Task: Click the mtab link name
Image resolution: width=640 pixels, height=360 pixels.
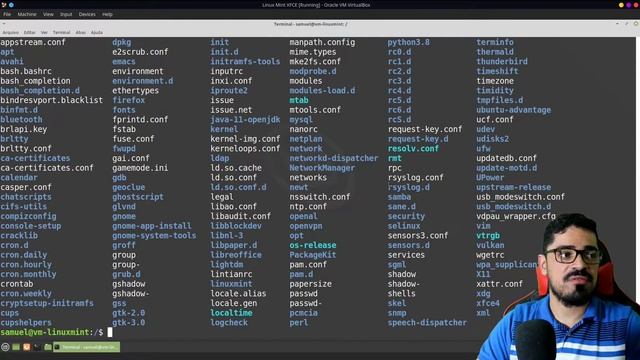Action: 299,100
